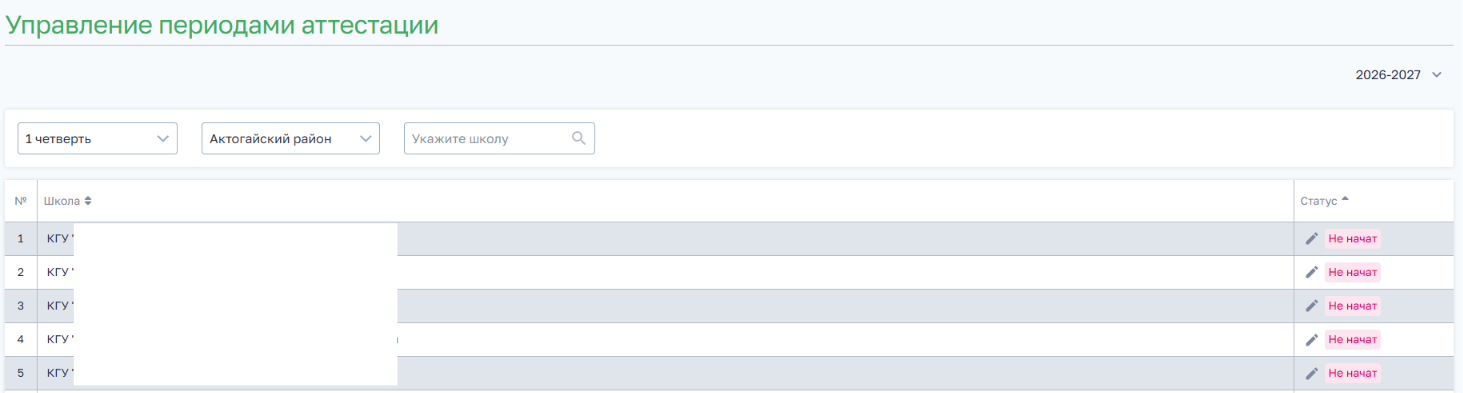The height and width of the screenshot is (393, 1463).
Task: Click Не начат status in row 5
Action: coord(1352,374)
